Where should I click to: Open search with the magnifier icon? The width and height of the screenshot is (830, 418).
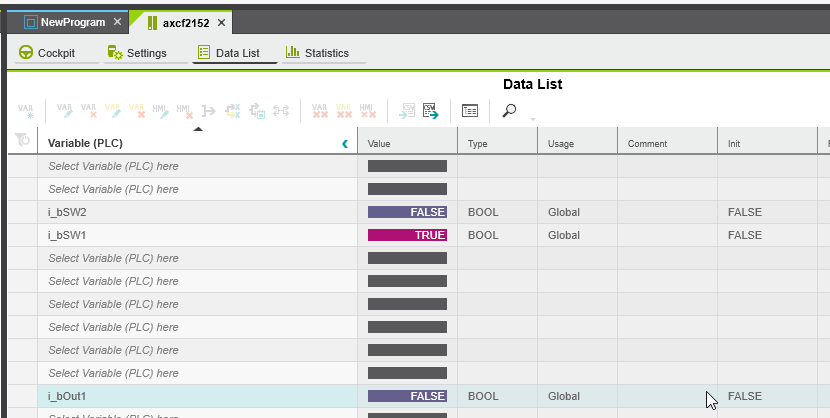tap(509, 111)
